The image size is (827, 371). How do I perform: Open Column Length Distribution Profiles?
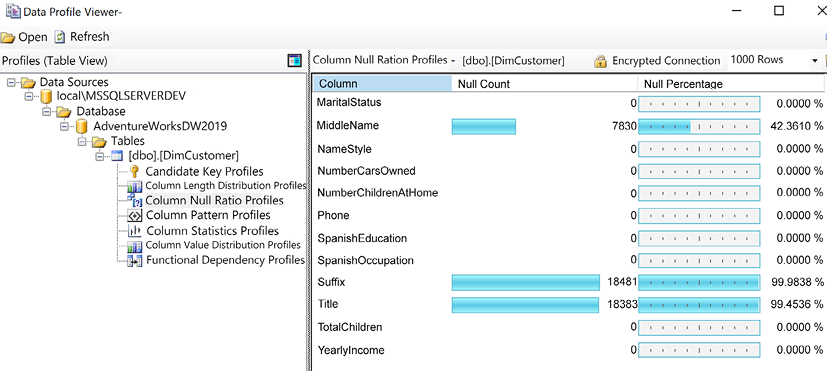coord(226,186)
